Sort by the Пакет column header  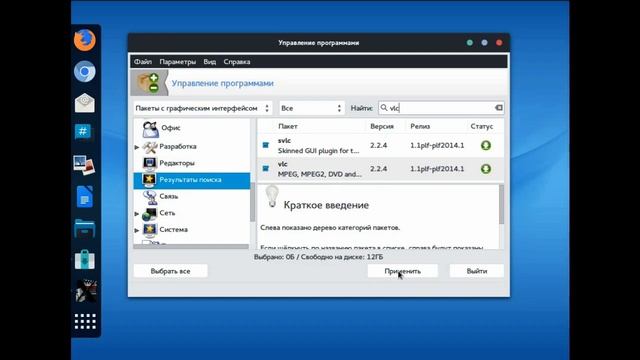pos(288,126)
